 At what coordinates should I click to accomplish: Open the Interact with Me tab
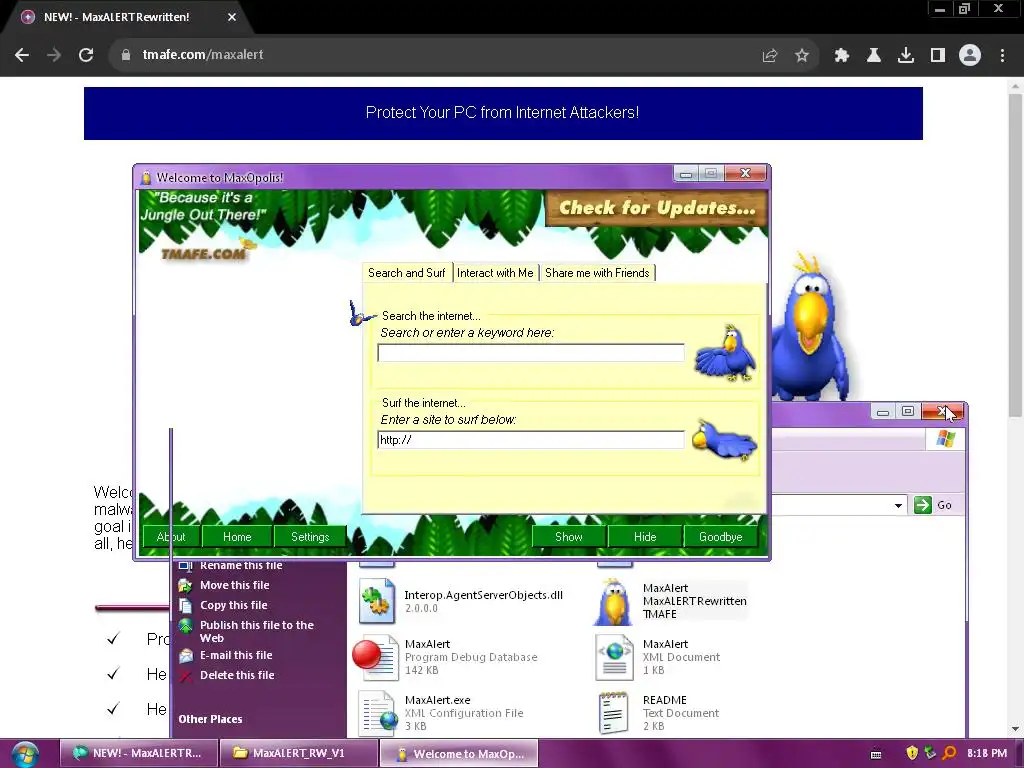495,273
